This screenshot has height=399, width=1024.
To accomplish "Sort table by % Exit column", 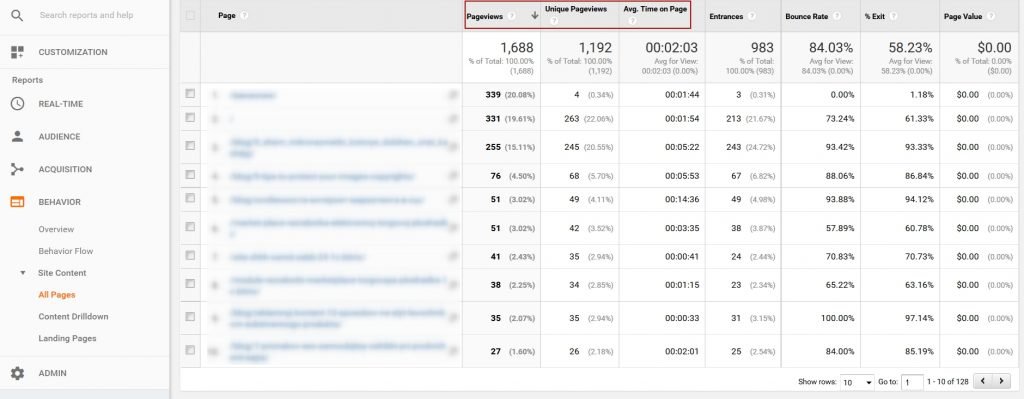I will click(x=875, y=16).
